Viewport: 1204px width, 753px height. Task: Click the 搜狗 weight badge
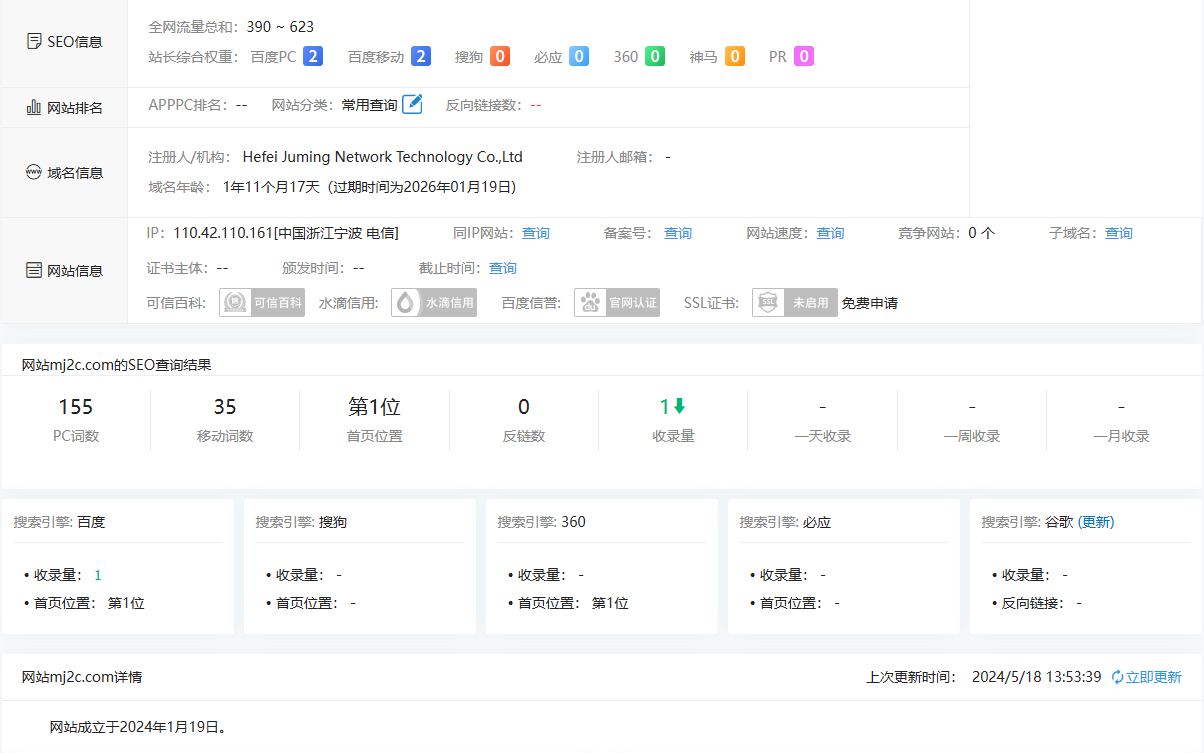click(x=500, y=57)
